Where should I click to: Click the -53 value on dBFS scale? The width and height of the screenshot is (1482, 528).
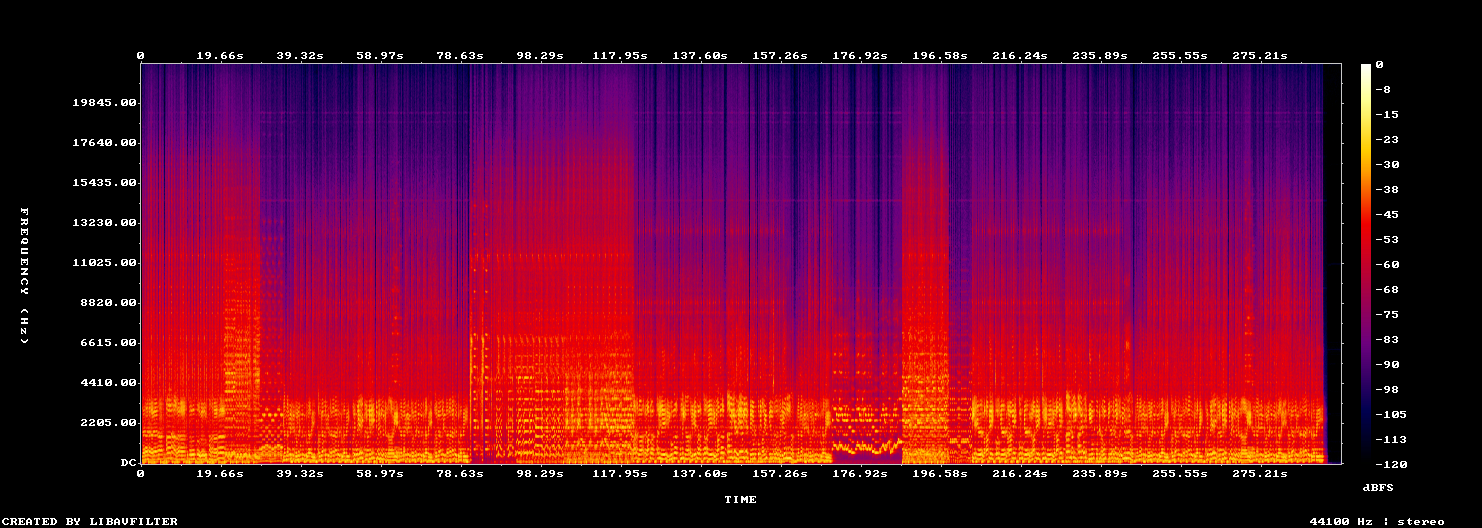[1387, 239]
